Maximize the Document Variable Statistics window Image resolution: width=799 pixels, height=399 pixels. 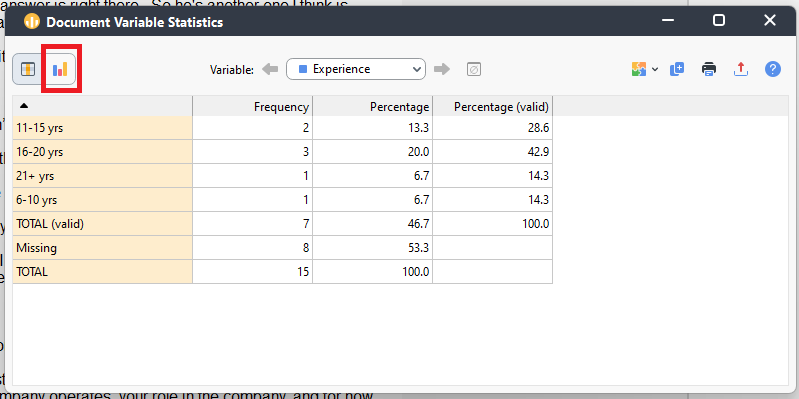(x=719, y=21)
